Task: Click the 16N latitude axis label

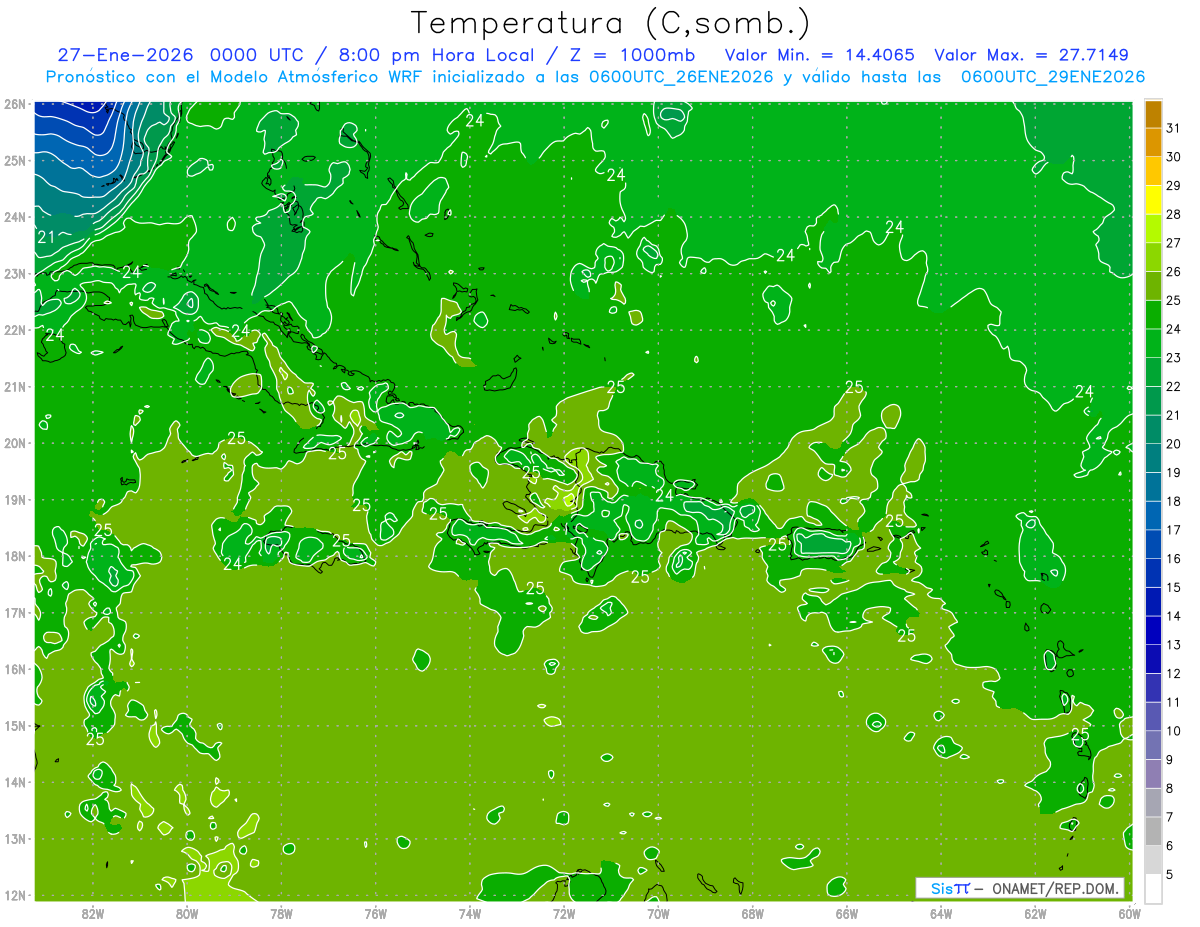Action: pos(14,669)
